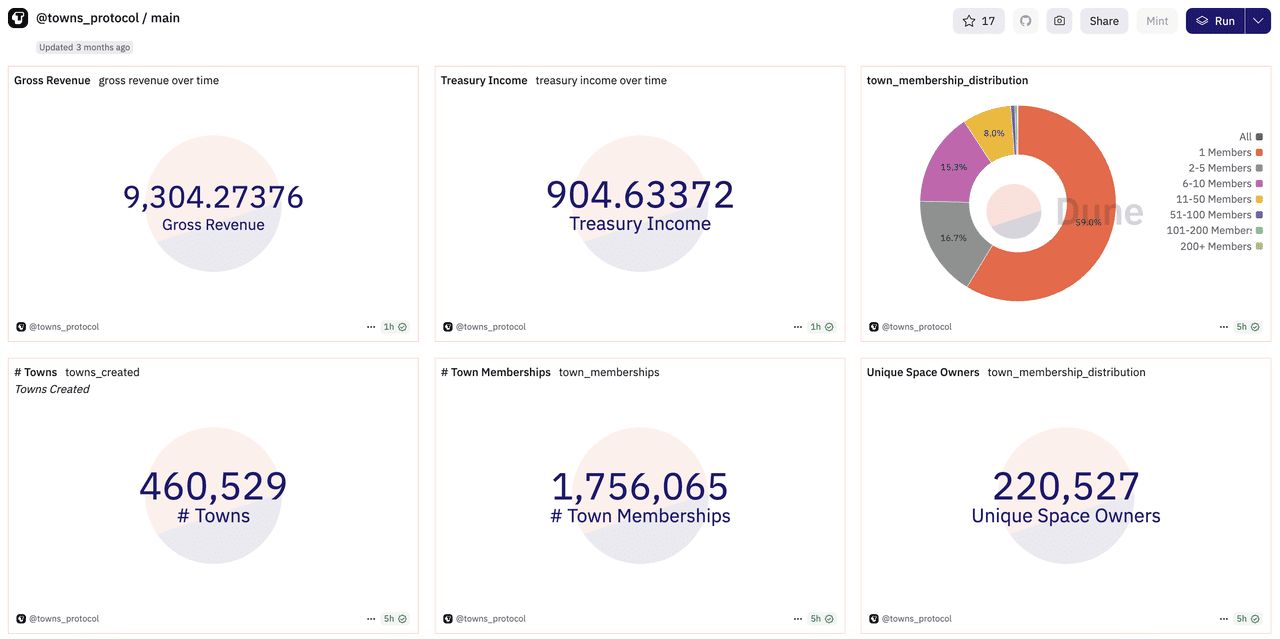Open the GitHub icon button
The image size is (1280, 639).
click(x=1025, y=21)
